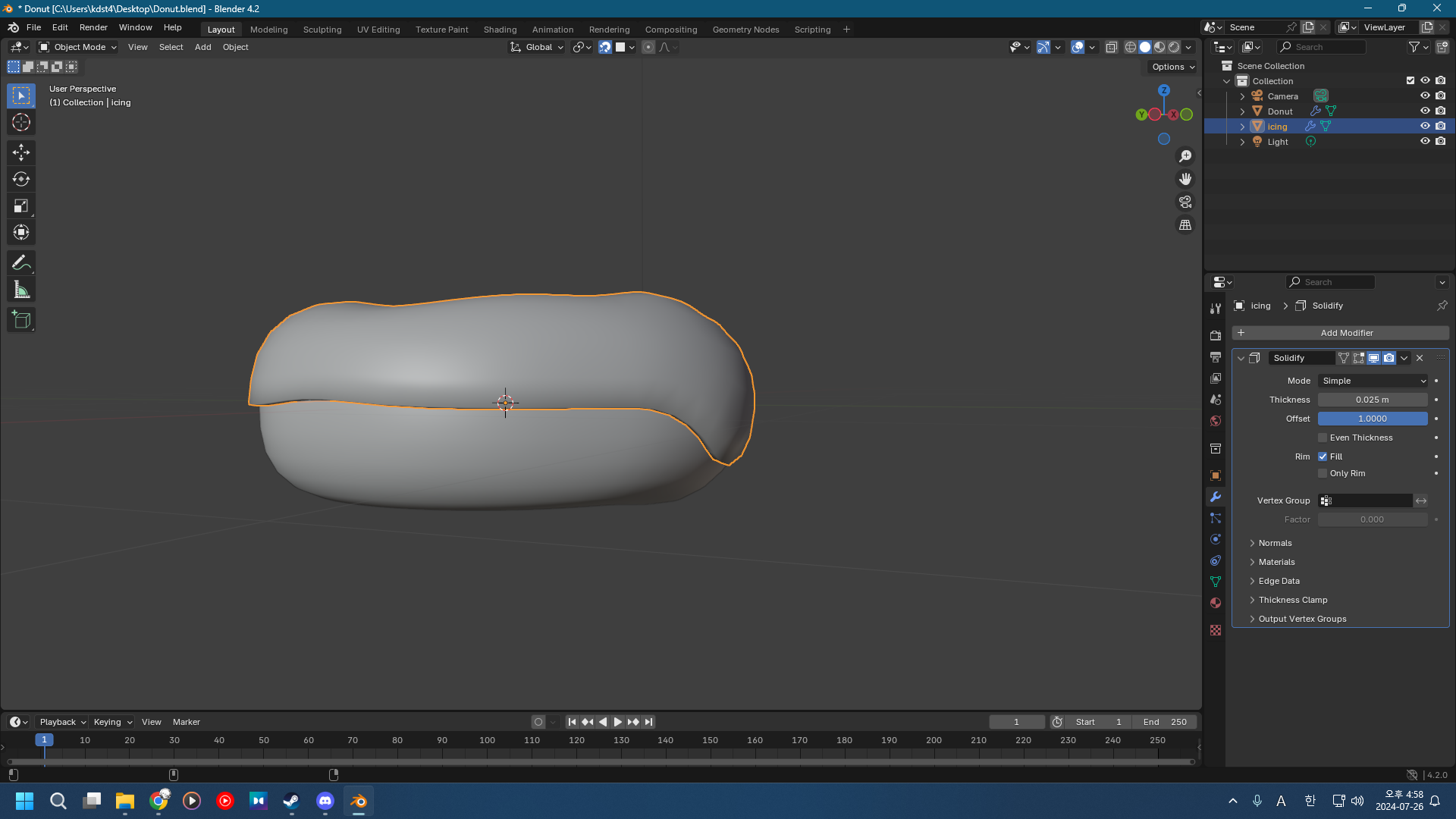Open the Object Mode dropdown
The height and width of the screenshot is (819, 1456).
click(x=78, y=47)
